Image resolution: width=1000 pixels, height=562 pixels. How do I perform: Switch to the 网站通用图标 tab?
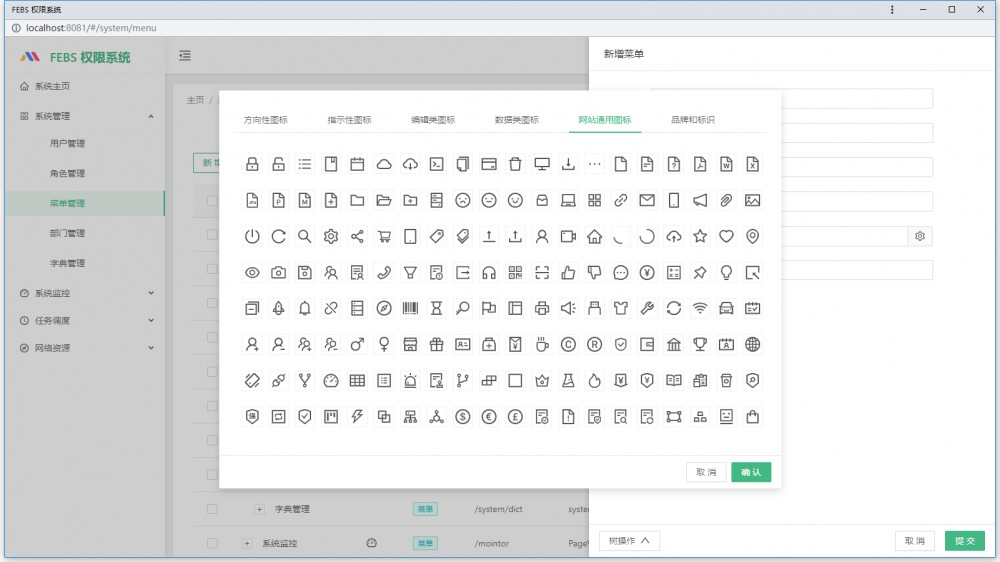(x=605, y=120)
